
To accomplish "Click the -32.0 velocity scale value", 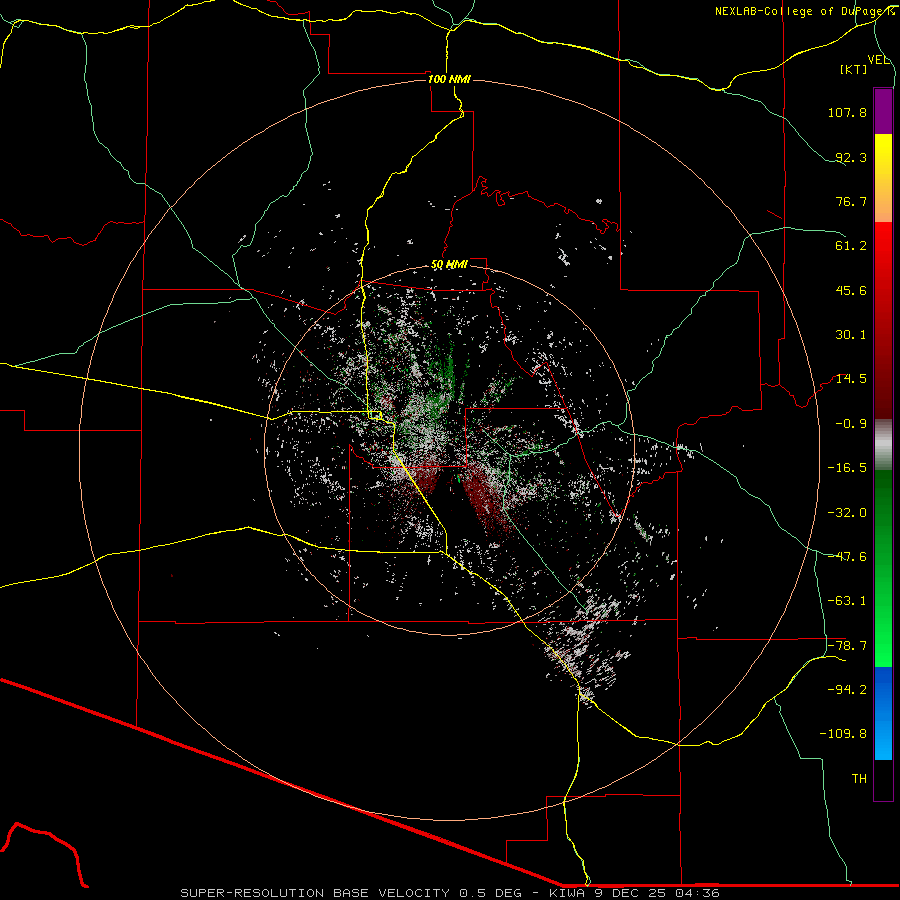I will (847, 513).
